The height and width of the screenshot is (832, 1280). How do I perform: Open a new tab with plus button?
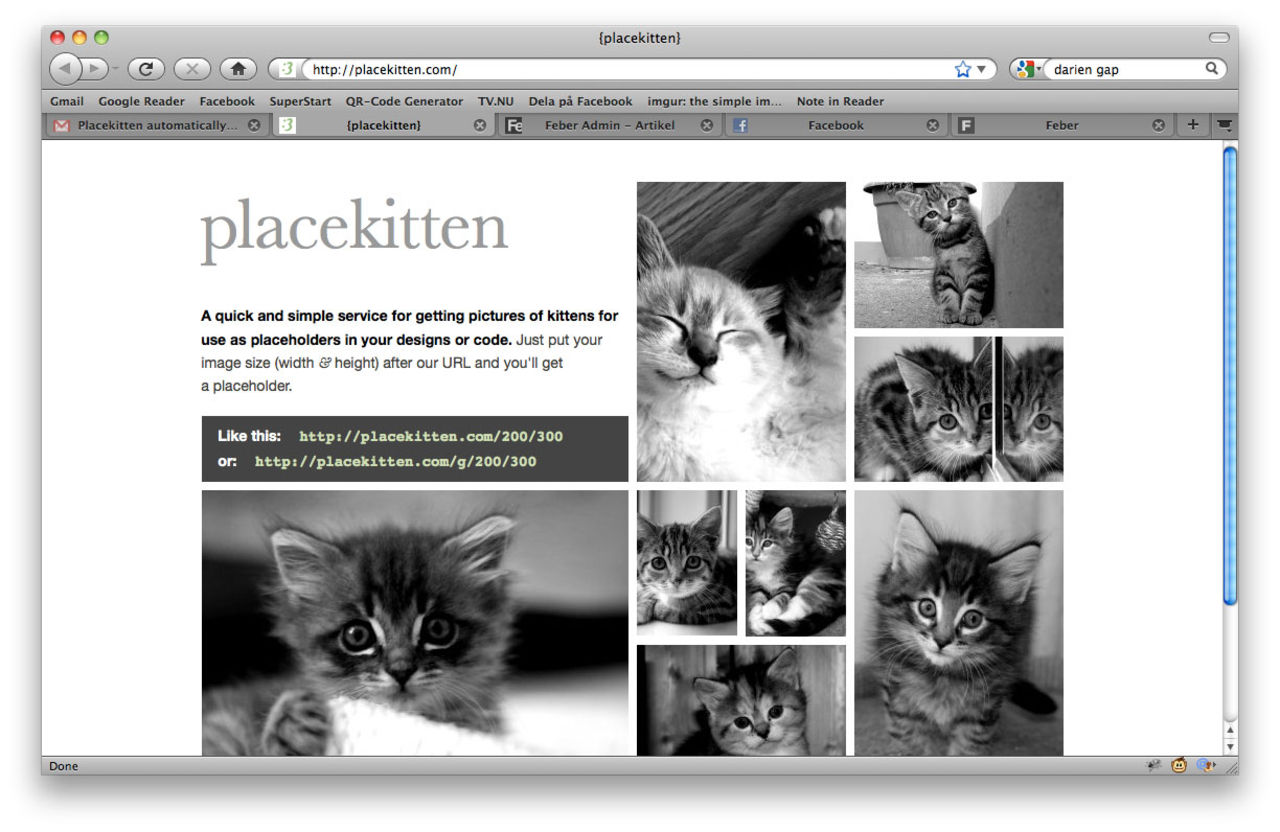(x=1192, y=125)
